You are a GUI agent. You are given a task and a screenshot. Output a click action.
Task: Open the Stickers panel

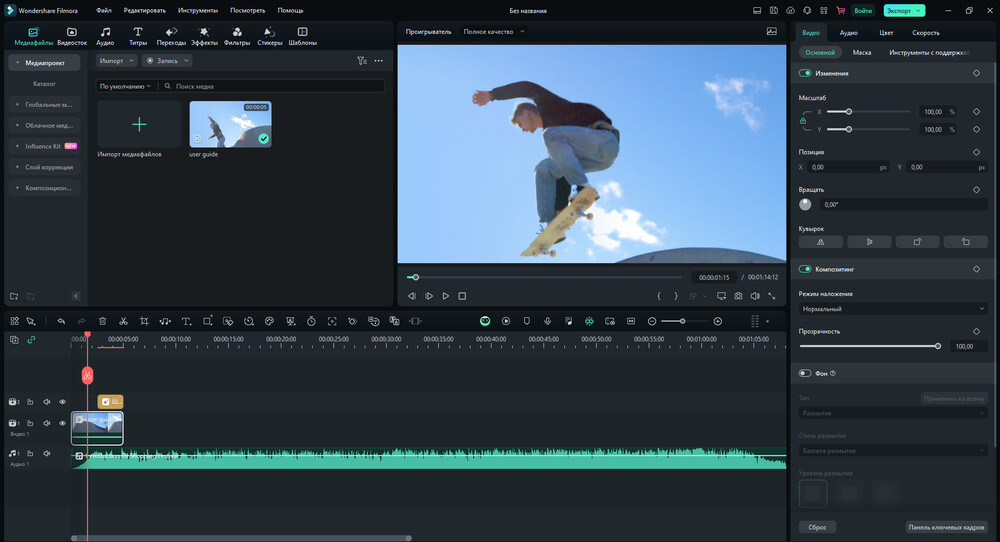click(269, 36)
